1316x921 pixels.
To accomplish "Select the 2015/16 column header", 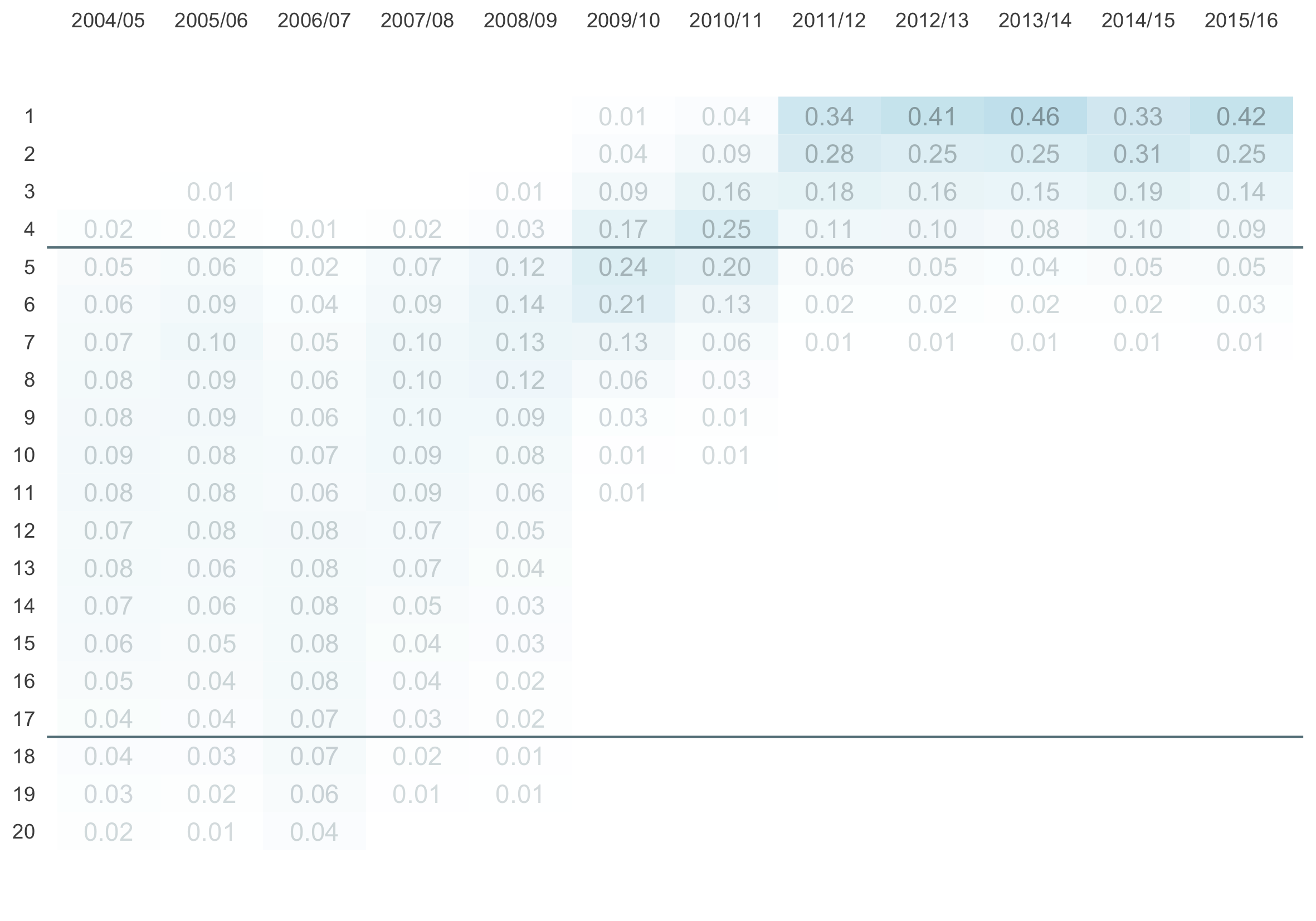I will tap(1241, 21).
